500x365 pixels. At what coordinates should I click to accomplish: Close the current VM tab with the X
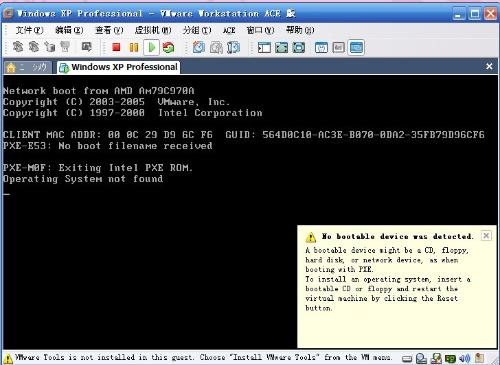click(489, 66)
